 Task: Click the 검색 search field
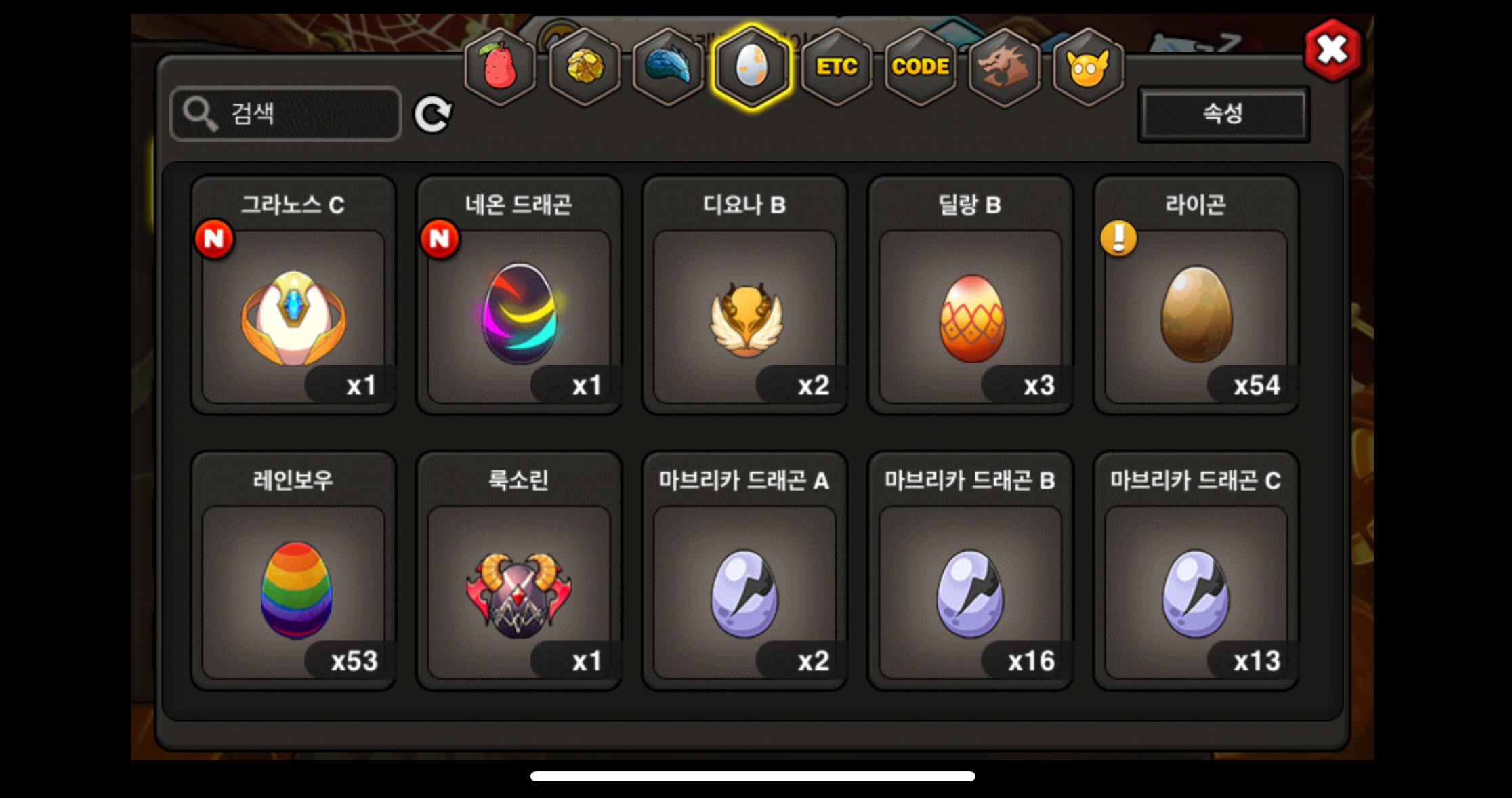click(285, 114)
